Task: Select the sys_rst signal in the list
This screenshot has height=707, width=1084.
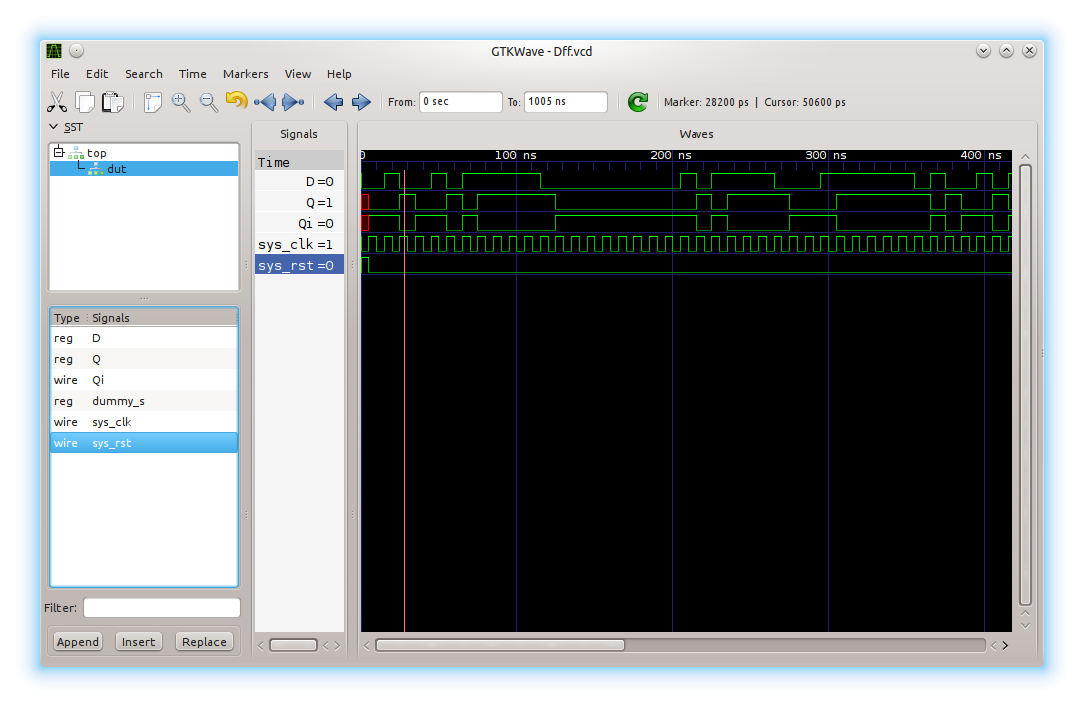Action: pyautogui.click(x=144, y=443)
